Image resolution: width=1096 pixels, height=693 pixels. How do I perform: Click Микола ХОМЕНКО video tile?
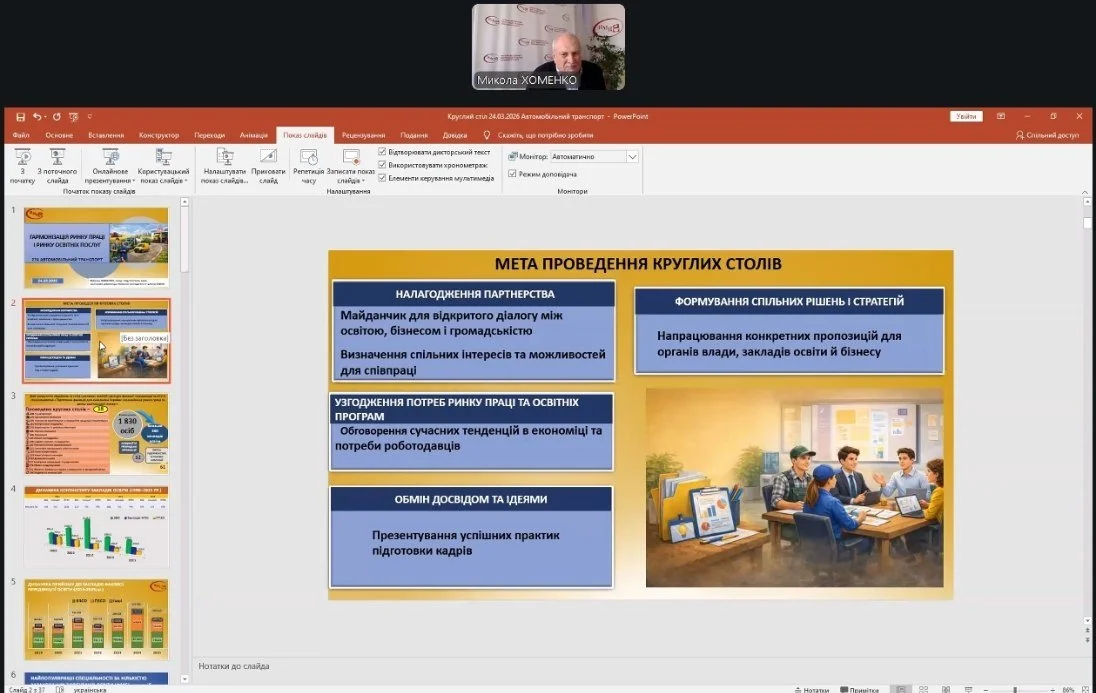coord(549,47)
